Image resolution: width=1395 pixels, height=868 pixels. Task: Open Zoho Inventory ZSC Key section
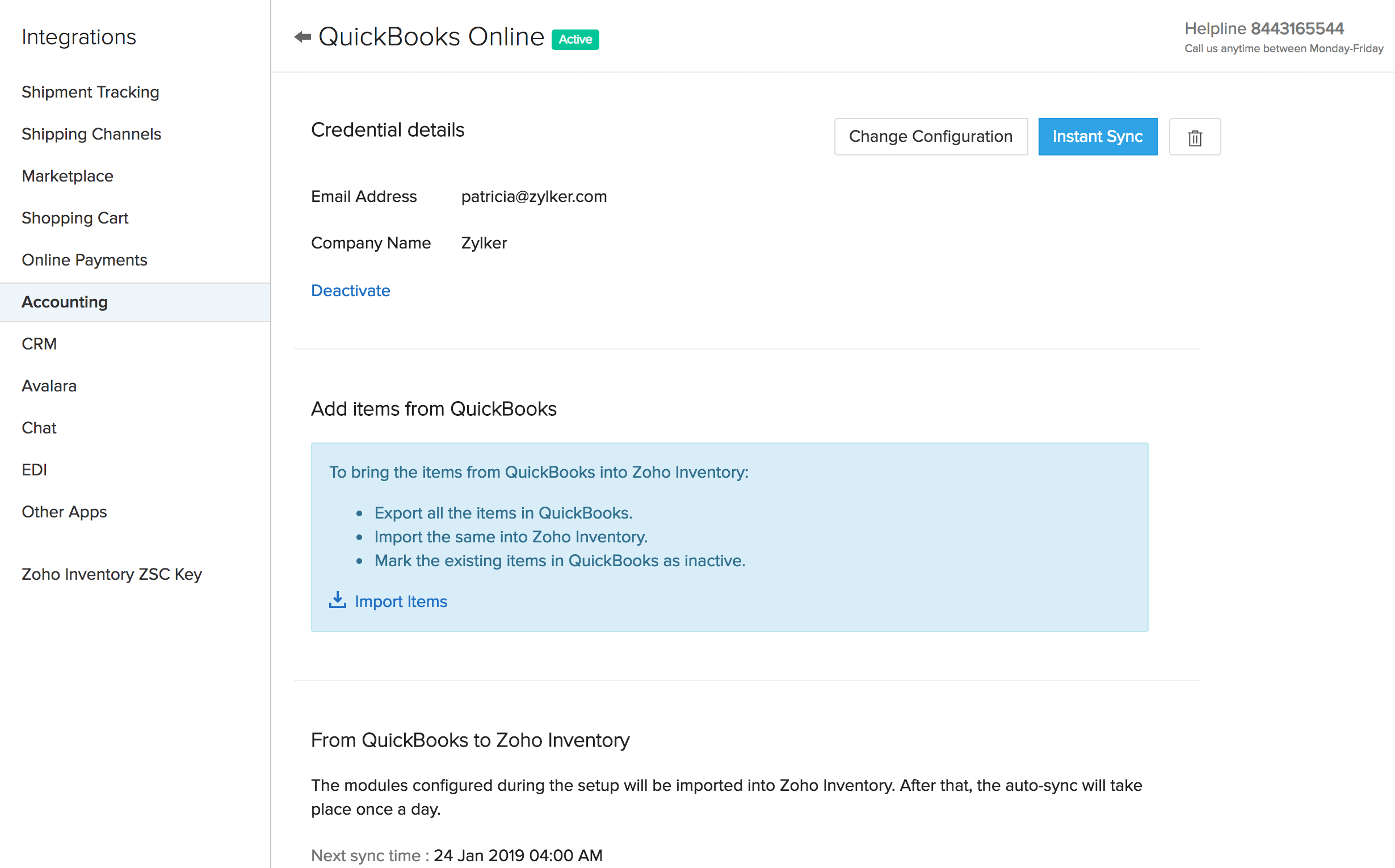click(111, 575)
